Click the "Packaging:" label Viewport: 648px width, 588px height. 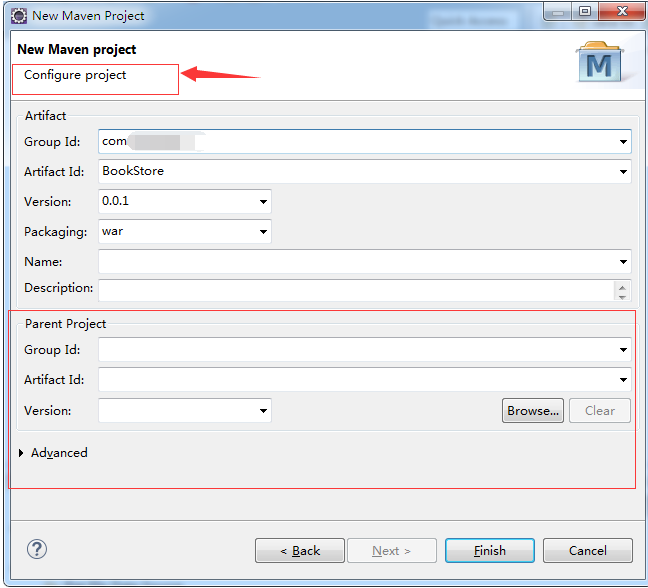[55, 232]
